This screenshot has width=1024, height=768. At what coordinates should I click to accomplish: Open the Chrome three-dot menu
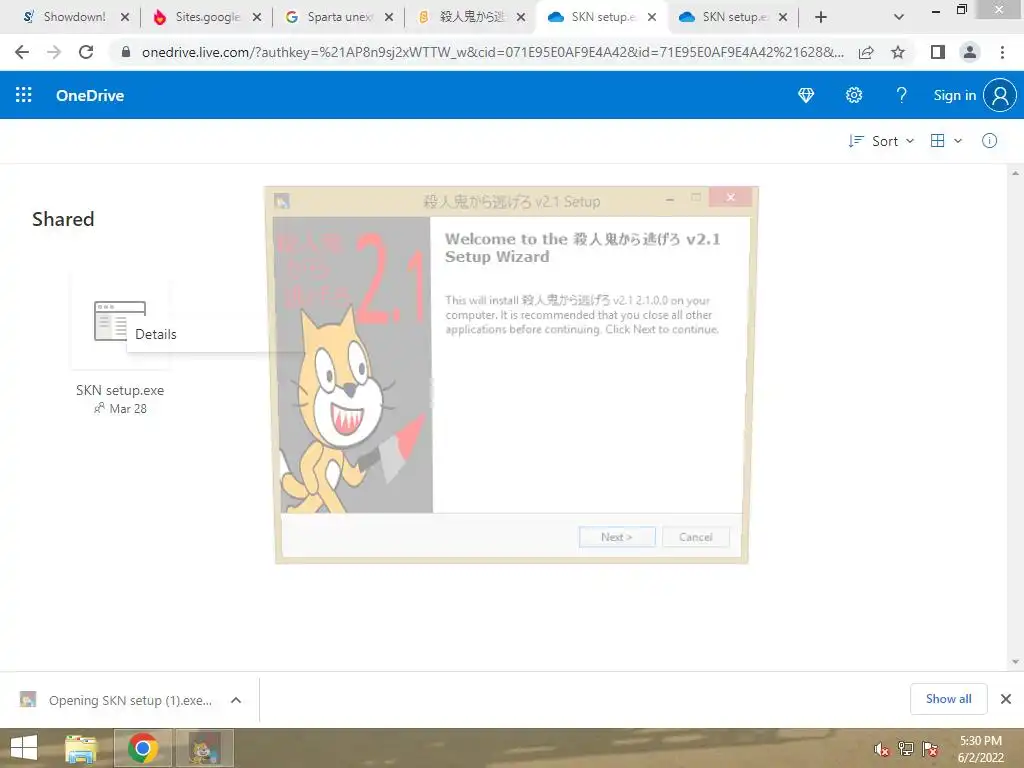[x=1002, y=52]
